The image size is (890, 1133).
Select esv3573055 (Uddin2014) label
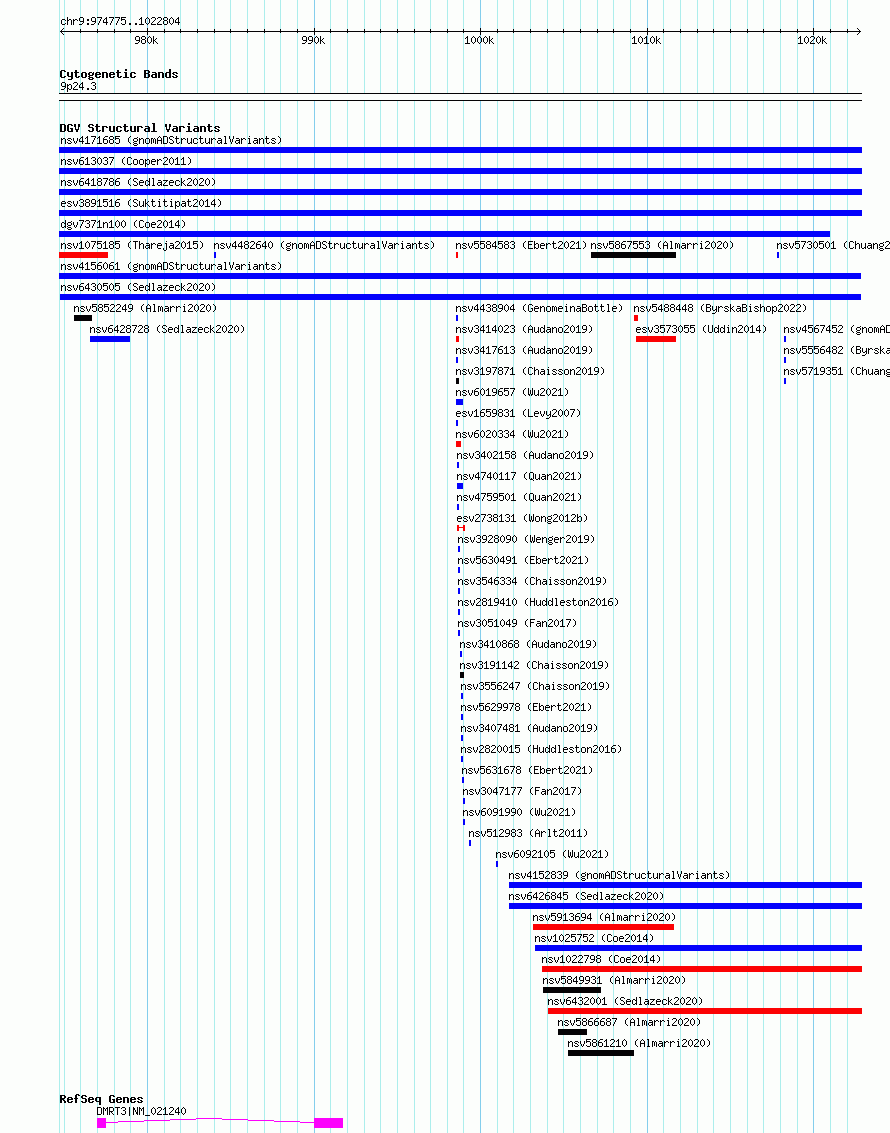point(701,329)
